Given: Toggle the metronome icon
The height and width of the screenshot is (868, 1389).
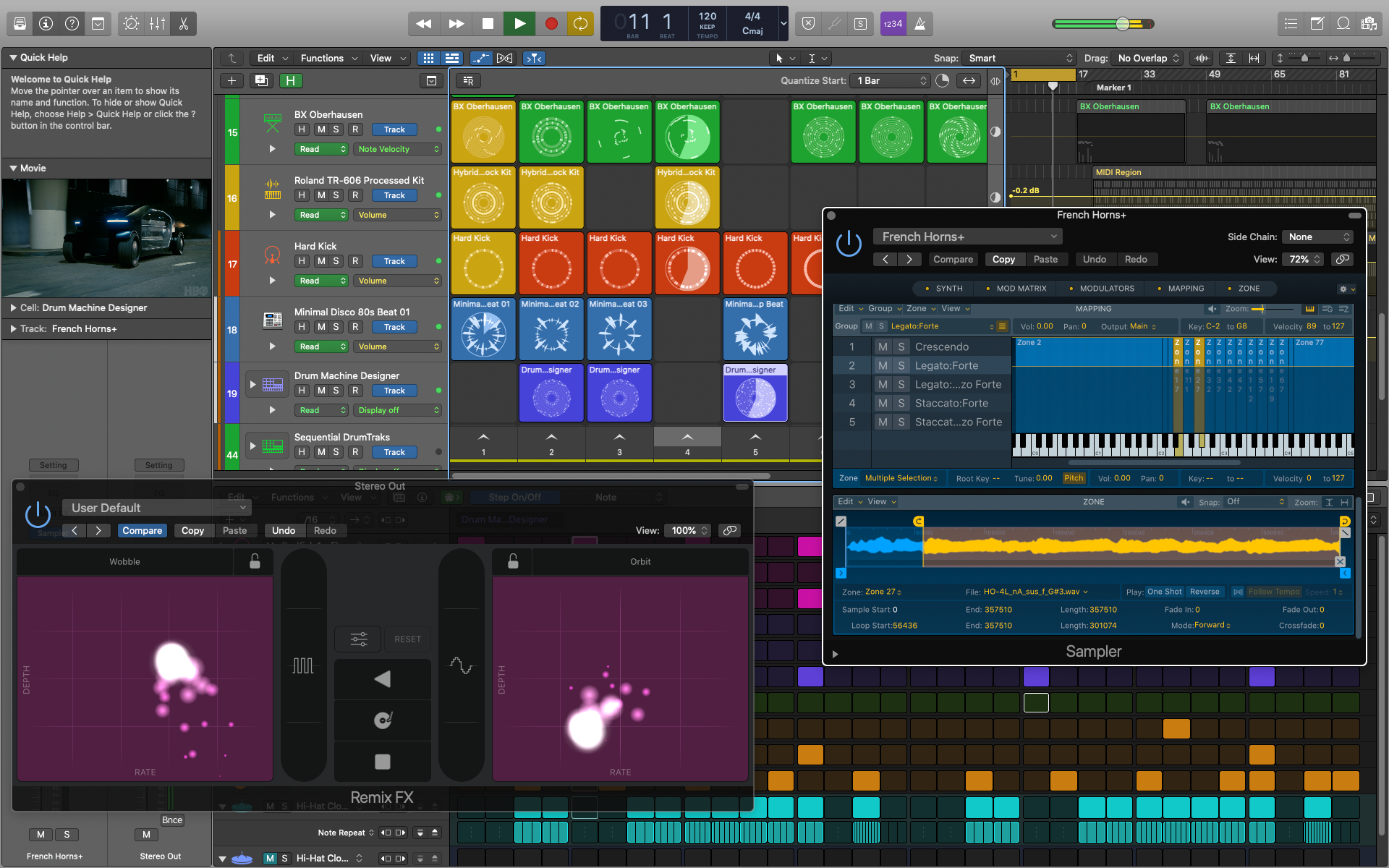Looking at the screenshot, I should (920, 24).
